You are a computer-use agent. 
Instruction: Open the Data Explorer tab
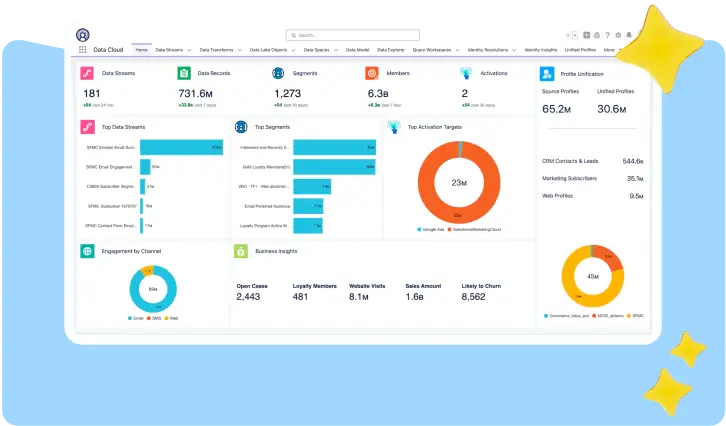pos(391,50)
